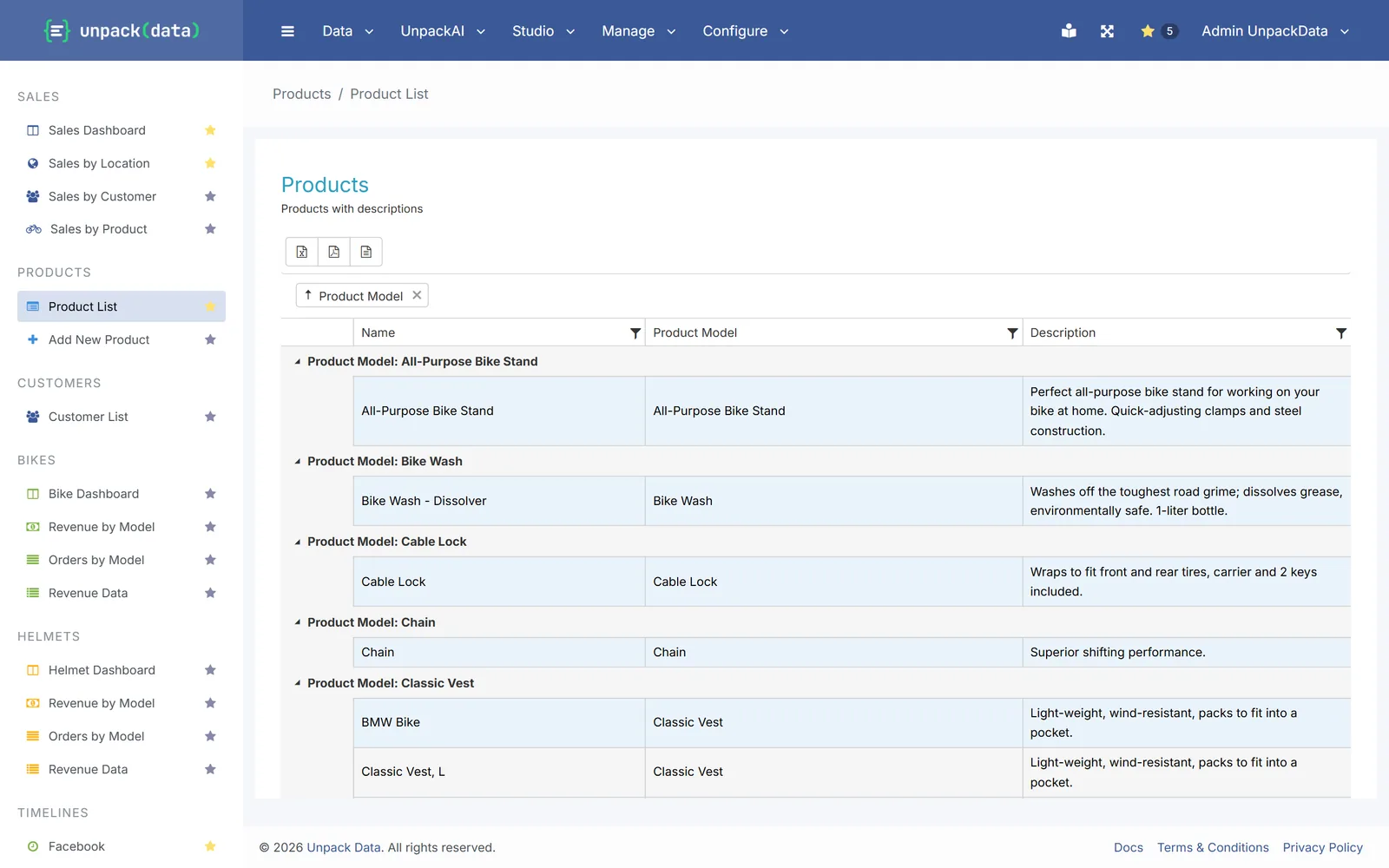Viewport: 1389px width, 868px height.
Task: Filter the Product Model column
Action: click(1012, 333)
